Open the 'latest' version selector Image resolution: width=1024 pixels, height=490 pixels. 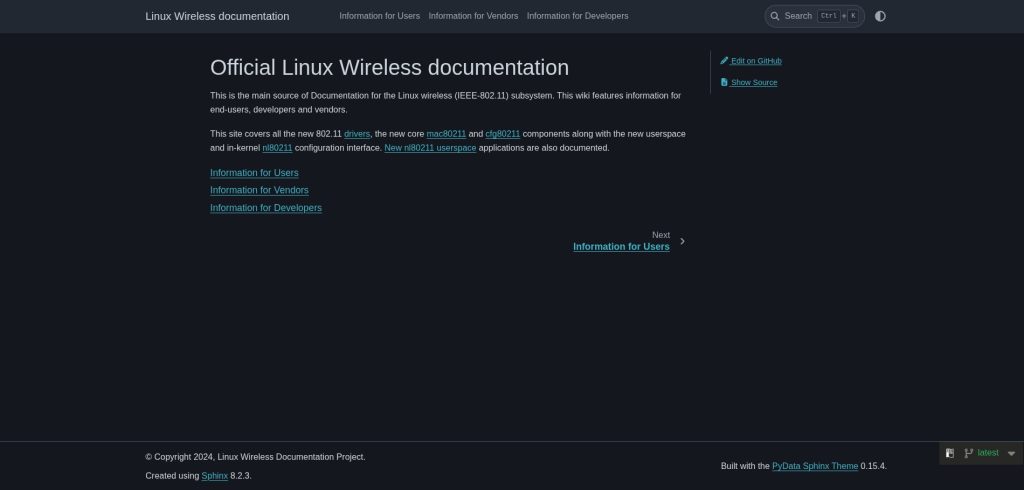(x=988, y=453)
